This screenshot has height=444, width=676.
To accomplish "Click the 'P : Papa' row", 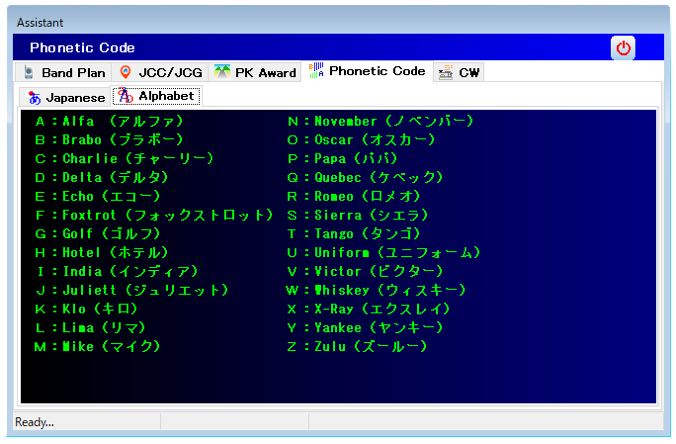I will click(342, 159).
